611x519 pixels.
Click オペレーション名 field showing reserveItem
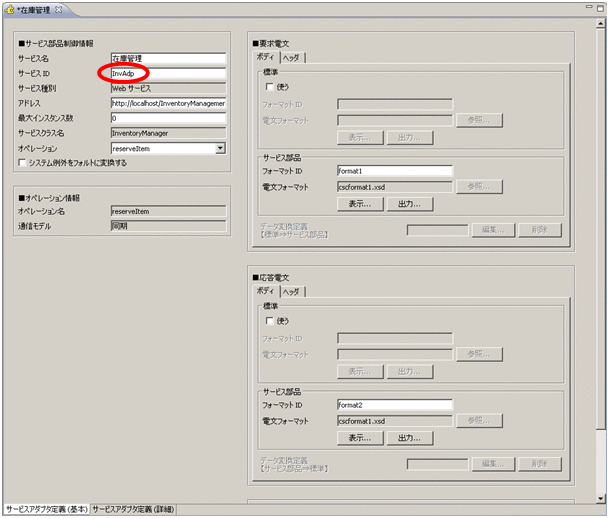pos(168,212)
